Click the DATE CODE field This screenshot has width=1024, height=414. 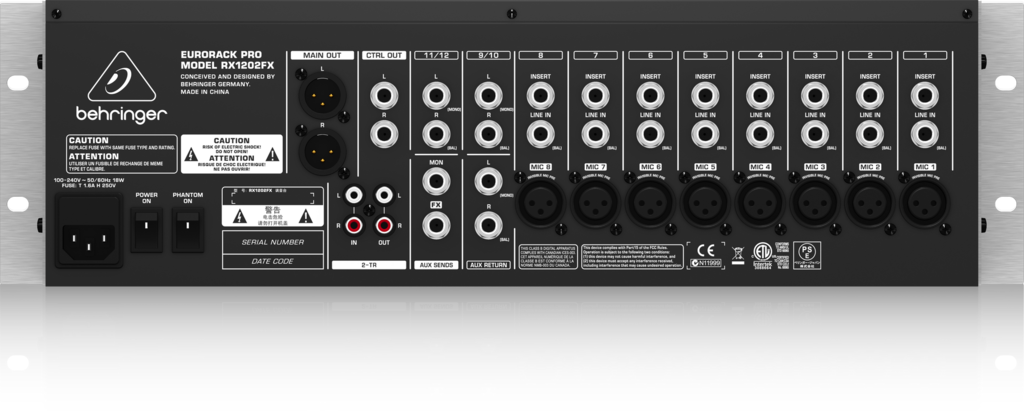point(272,261)
